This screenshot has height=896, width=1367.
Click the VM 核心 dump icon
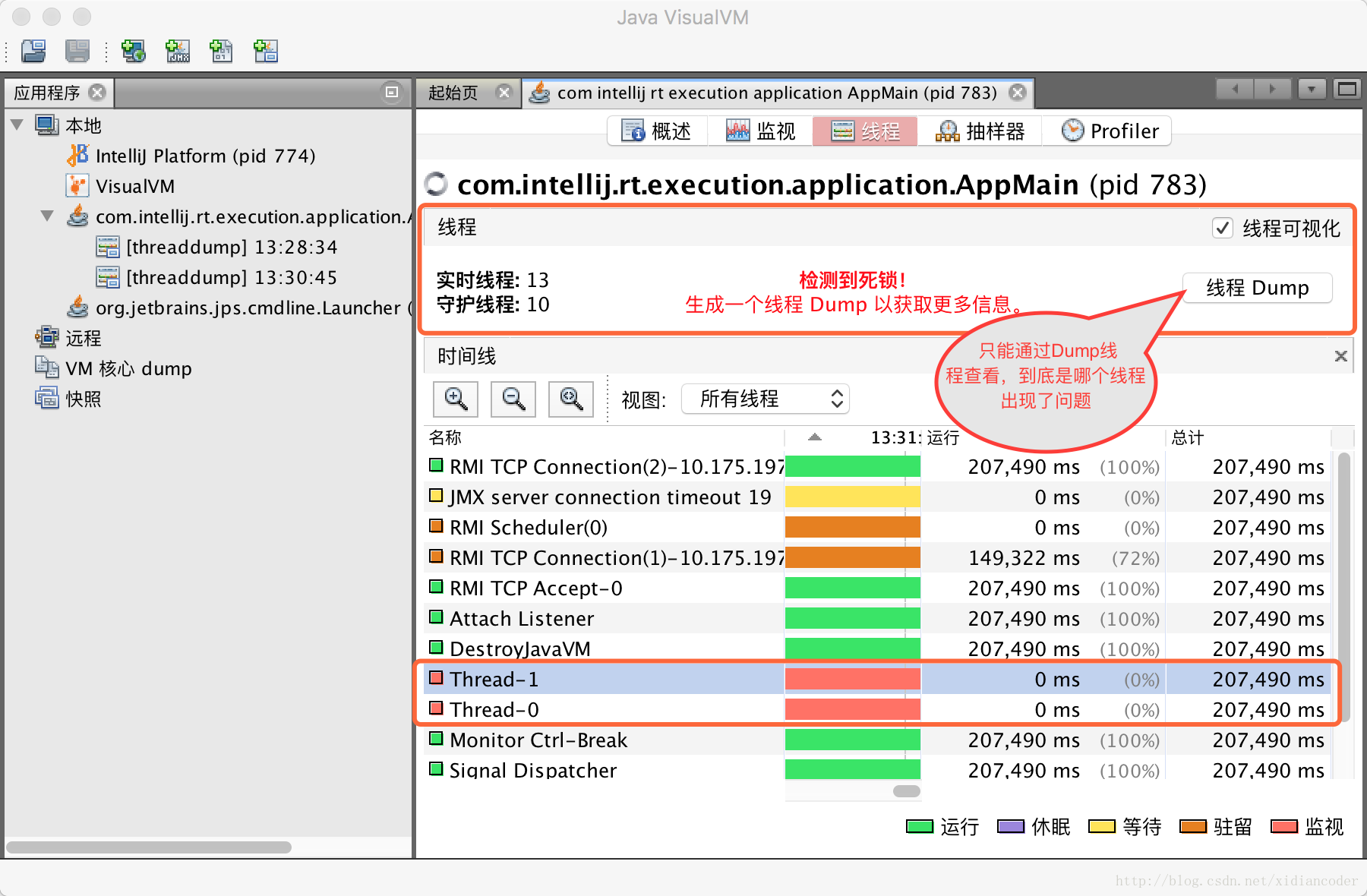(x=47, y=368)
